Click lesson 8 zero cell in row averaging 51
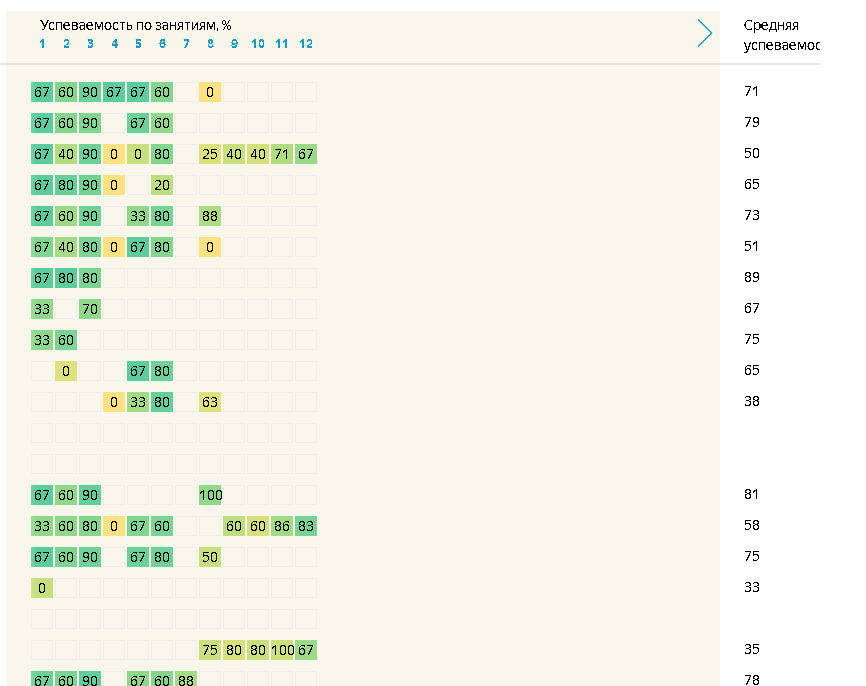Image resolution: width=866 pixels, height=686 pixels. click(210, 247)
